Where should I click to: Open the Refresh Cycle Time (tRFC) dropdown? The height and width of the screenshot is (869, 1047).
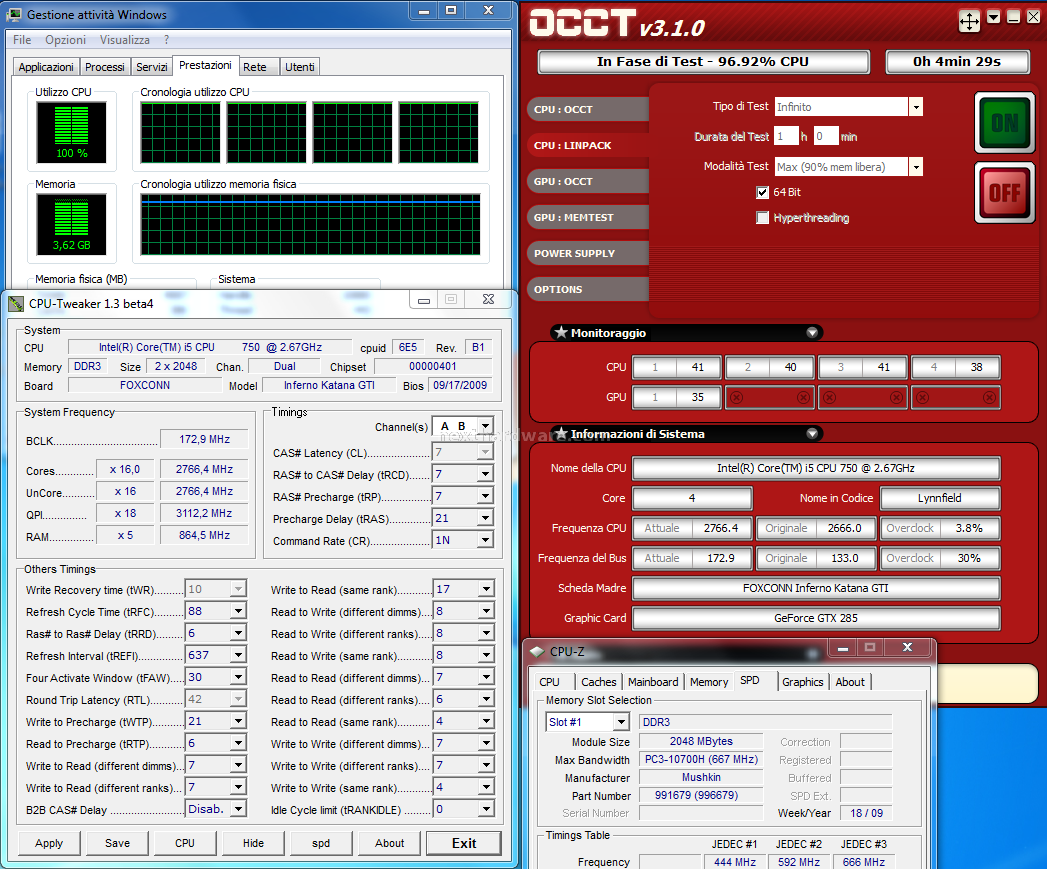coord(238,611)
